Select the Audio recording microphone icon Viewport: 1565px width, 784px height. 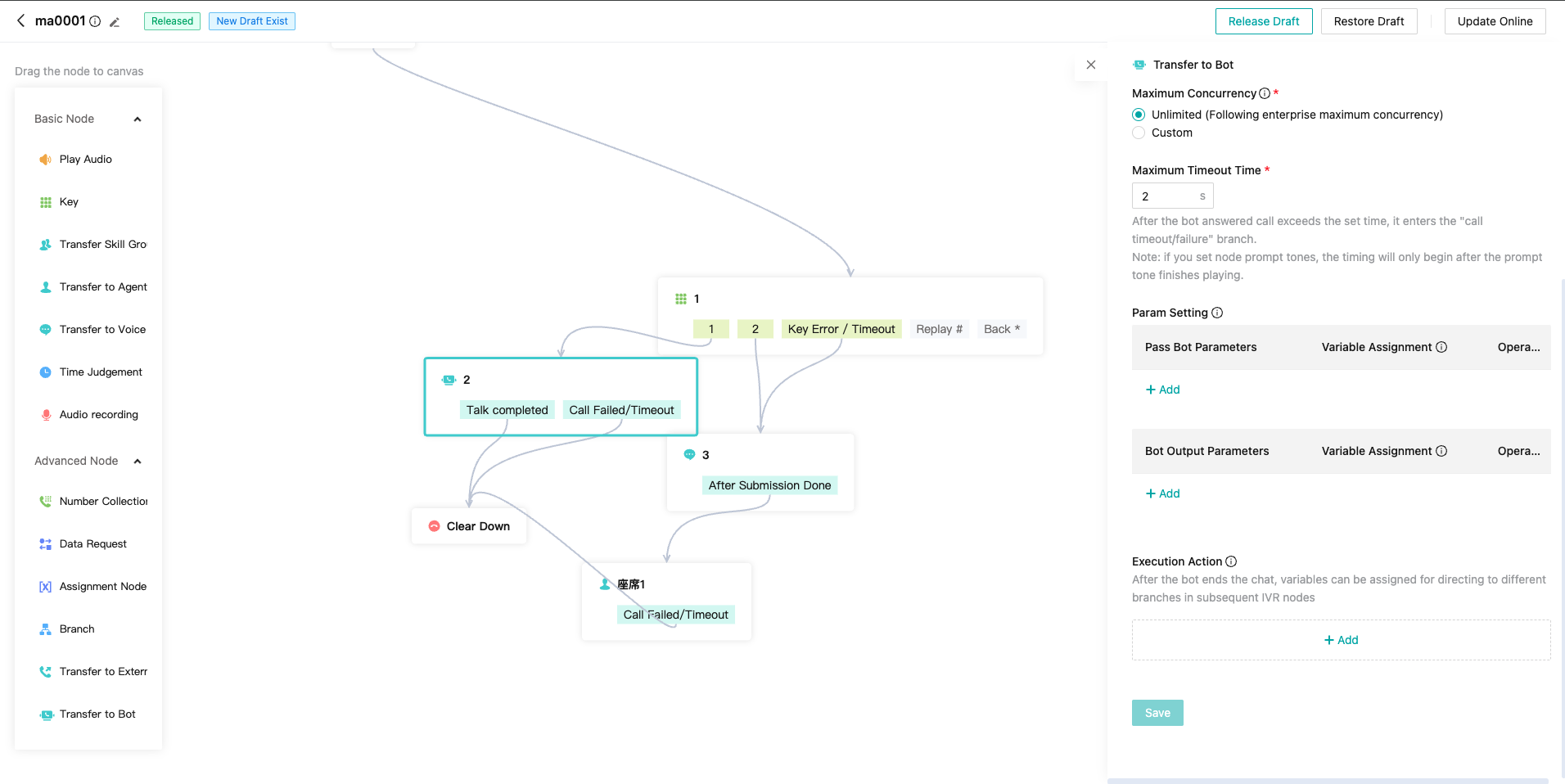pos(46,415)
